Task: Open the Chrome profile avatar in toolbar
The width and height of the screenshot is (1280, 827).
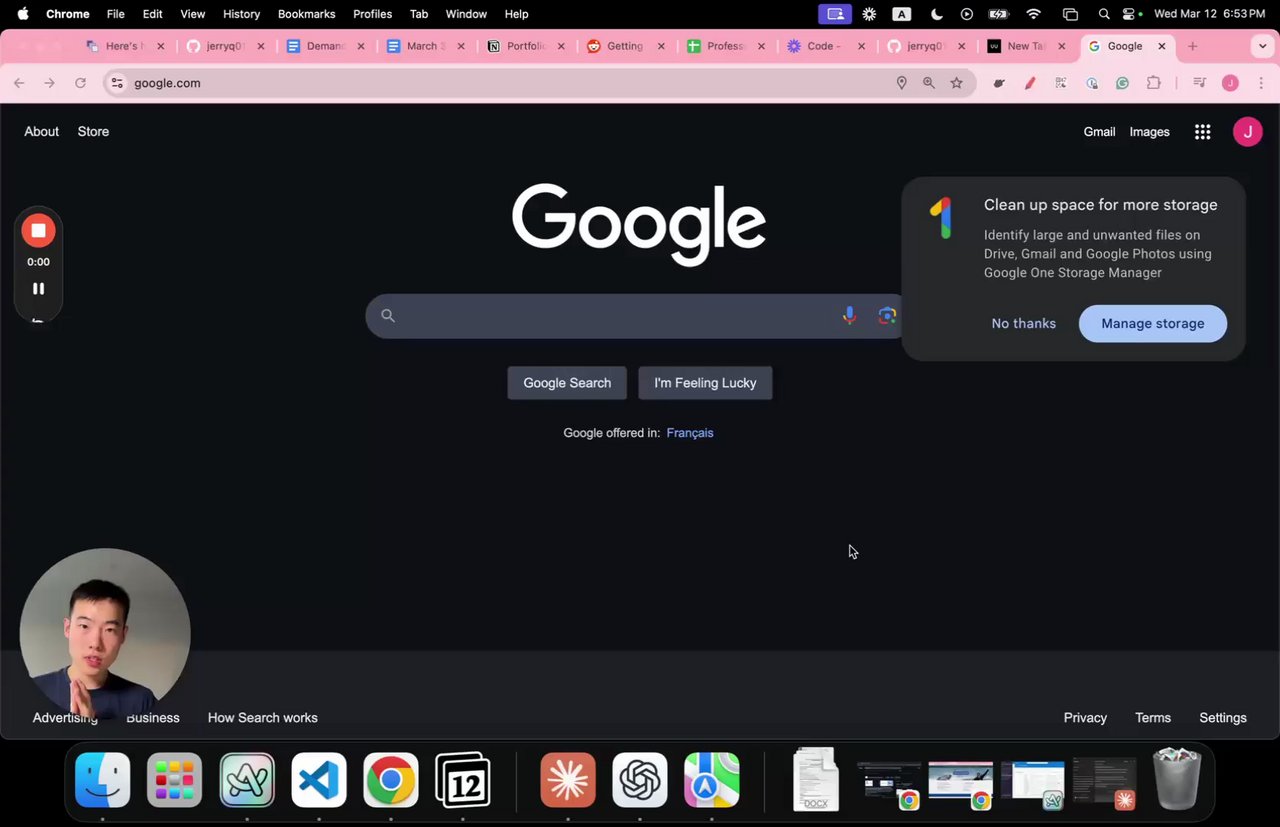Action: [x=1231, y=83]
